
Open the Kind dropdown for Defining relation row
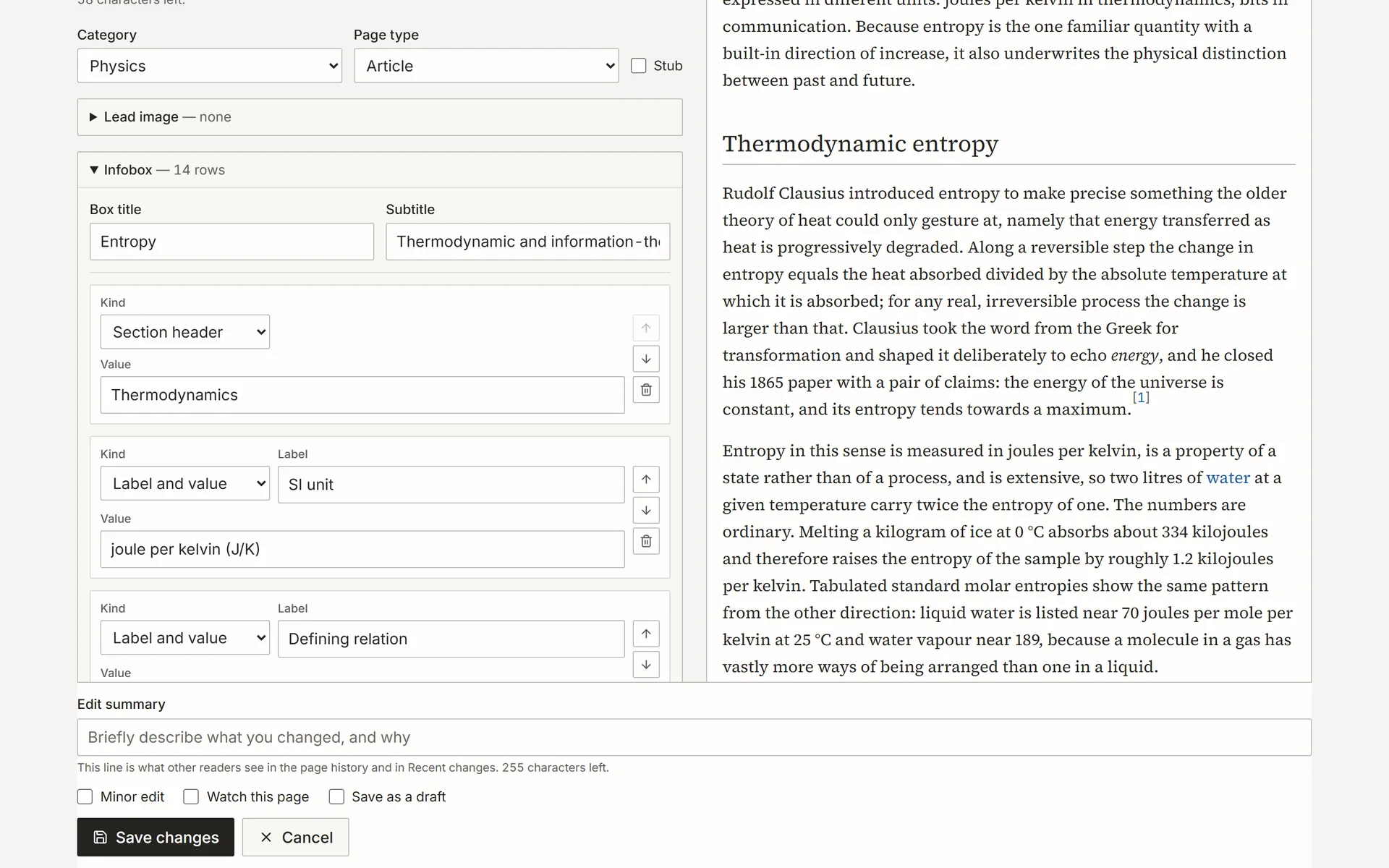click(185, 638)
